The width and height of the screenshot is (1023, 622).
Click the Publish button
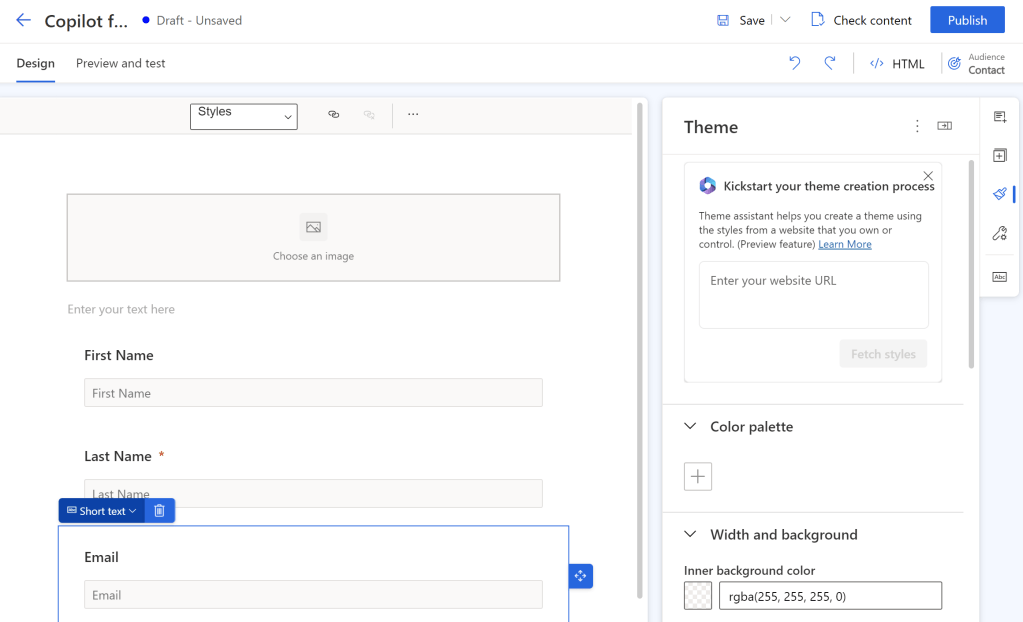click(x=967, y=20)
